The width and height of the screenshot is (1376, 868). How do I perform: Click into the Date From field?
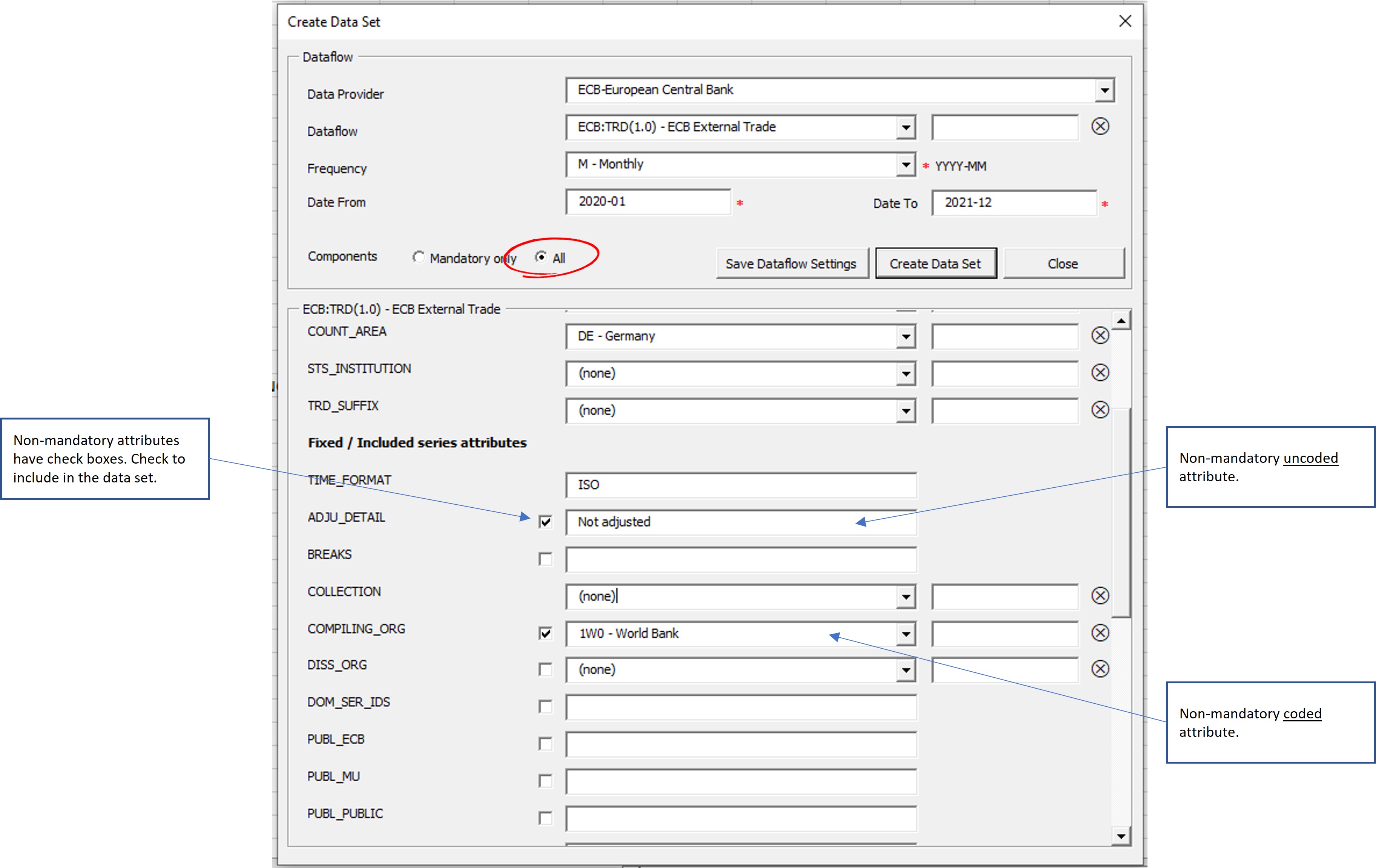tap(647, 202)
